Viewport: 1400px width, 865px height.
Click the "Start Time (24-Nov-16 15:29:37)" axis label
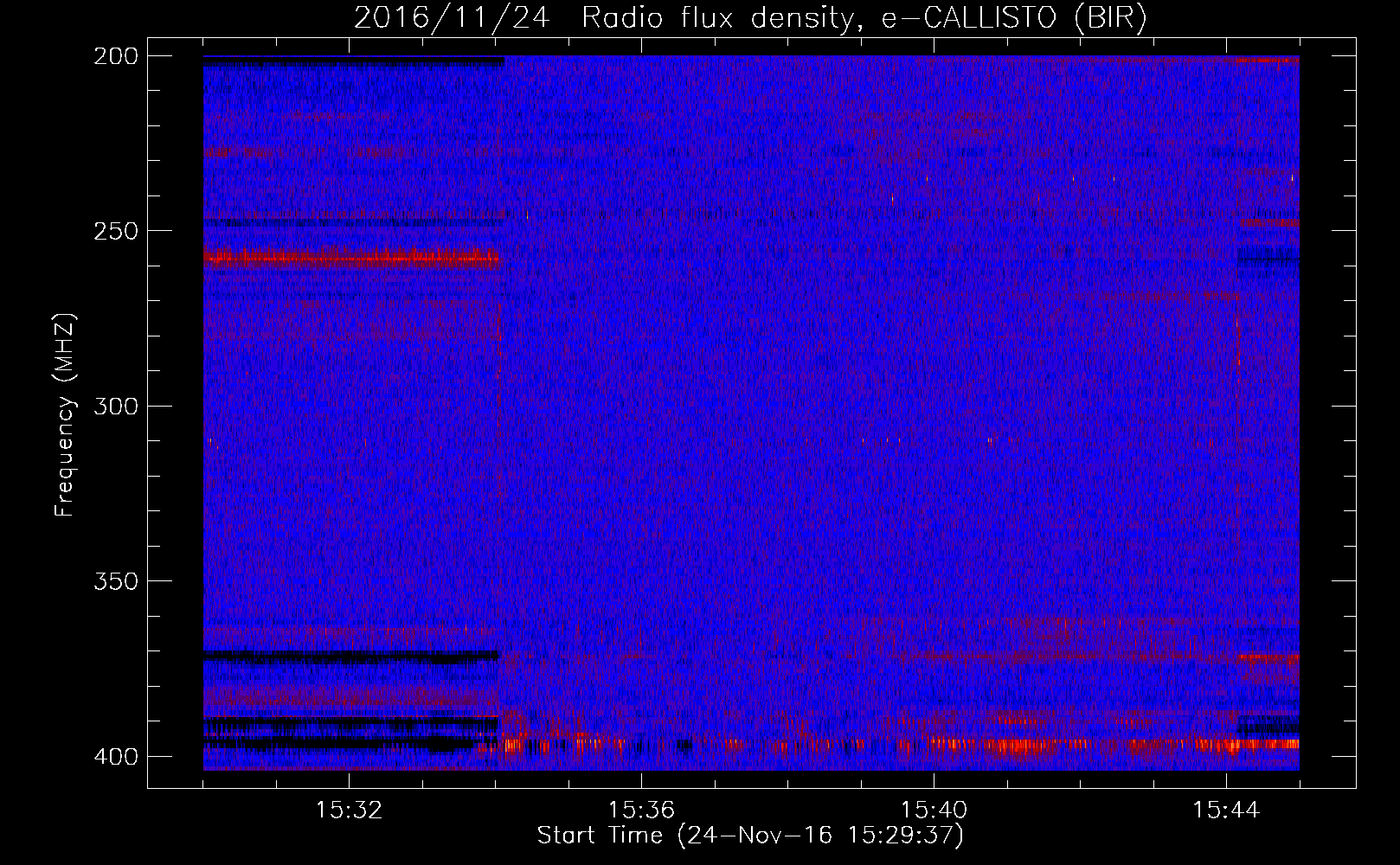(750, 836)
